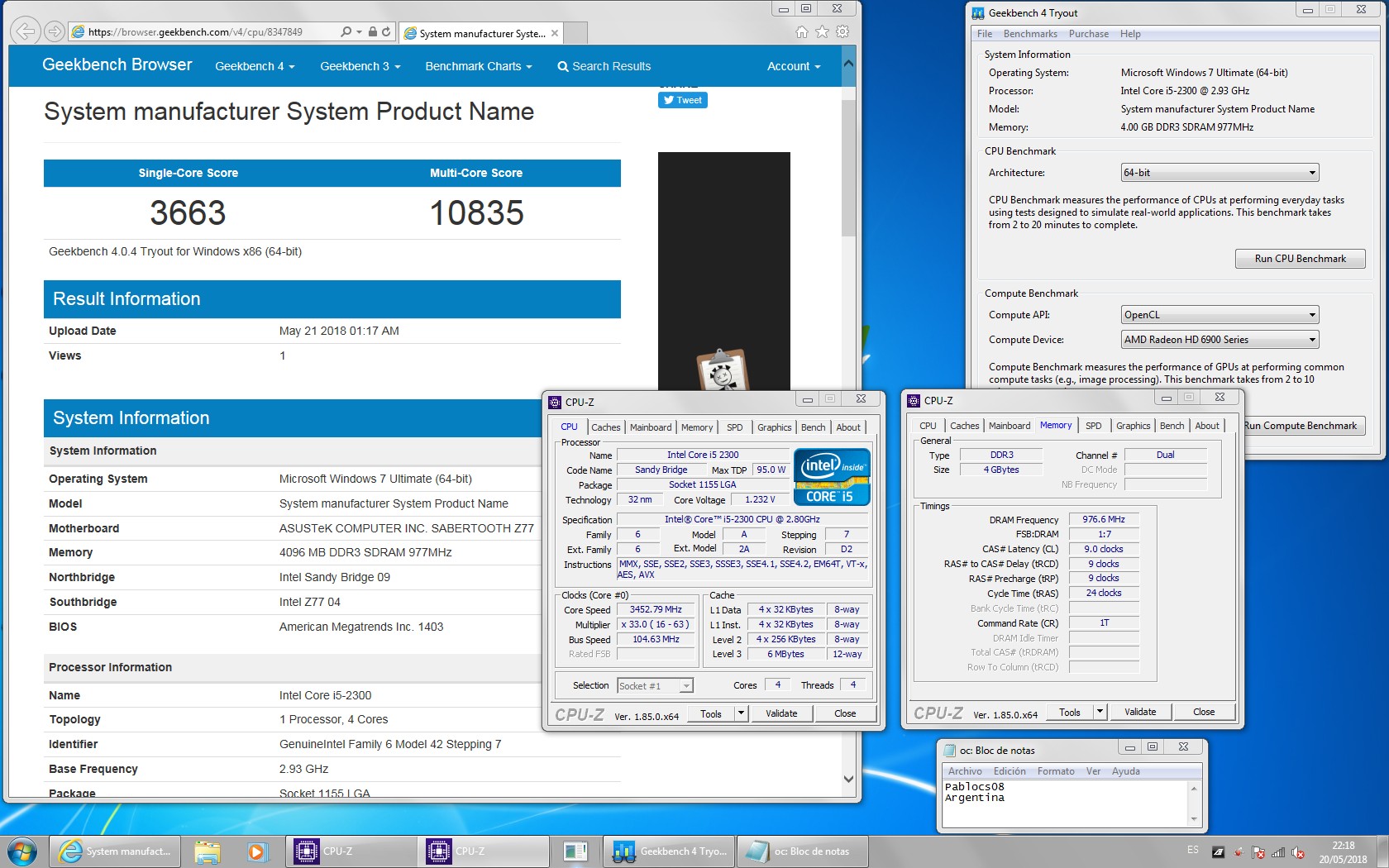1389x868 pixels.
Task: Open the favorites star icon
Action: coord(822,31)
